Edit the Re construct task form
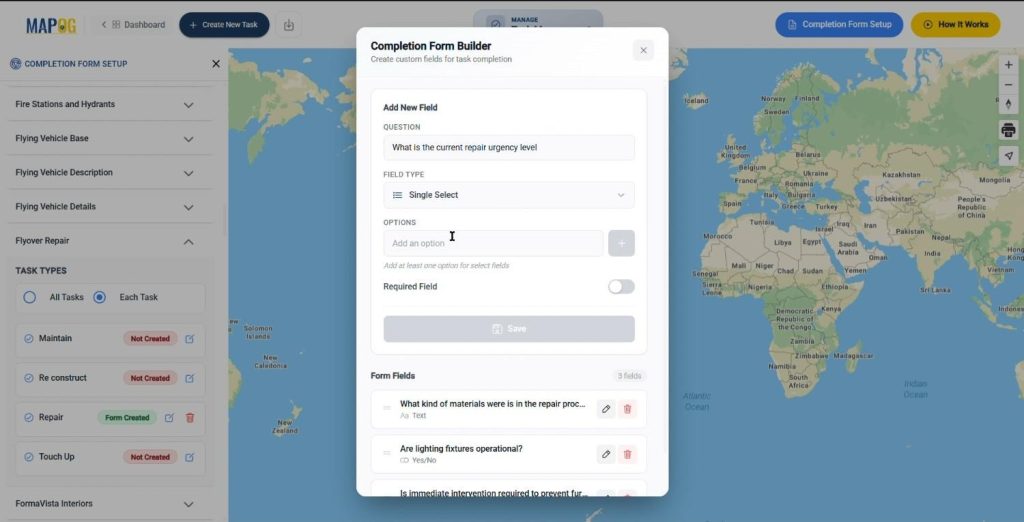Image resolution: width=1024 pixels, height=522 pixels. point(189,378)
